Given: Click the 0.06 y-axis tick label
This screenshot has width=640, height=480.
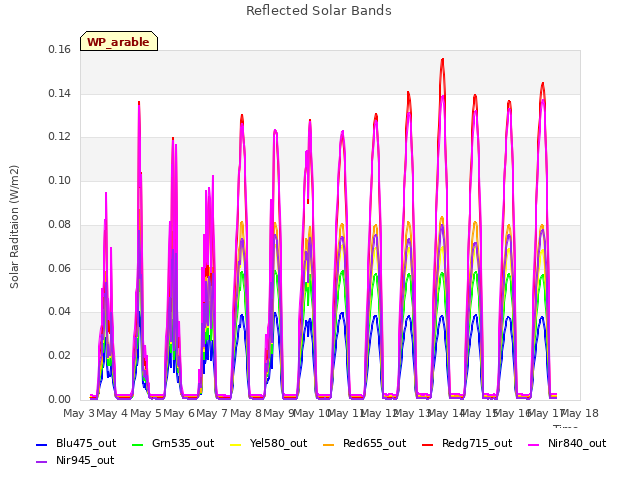Looking at the screenshot, I should 59,268.
